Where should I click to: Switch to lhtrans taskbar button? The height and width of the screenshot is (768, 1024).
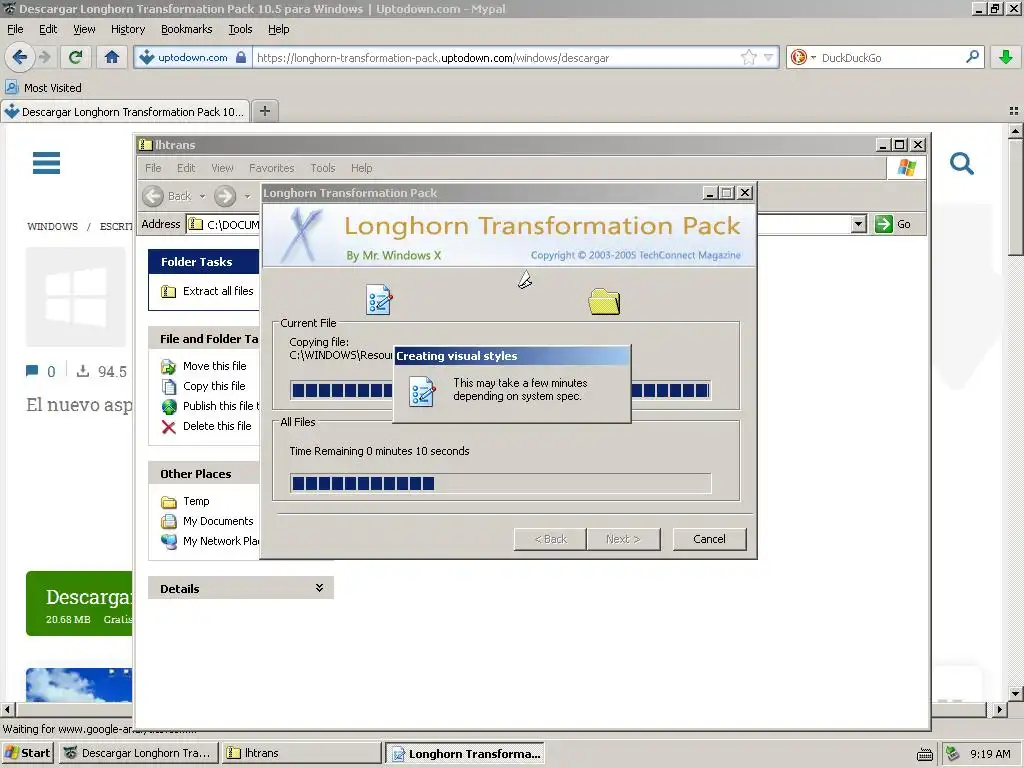301,753
